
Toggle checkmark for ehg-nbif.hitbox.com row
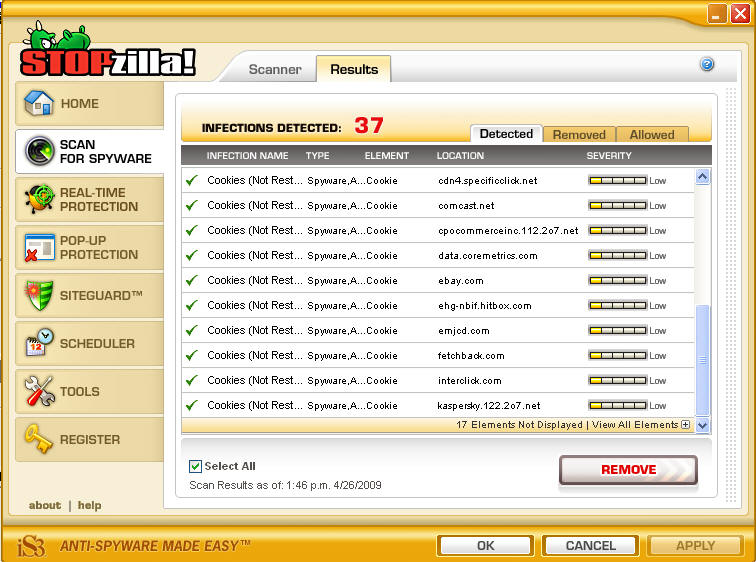[x=192, y=306]
